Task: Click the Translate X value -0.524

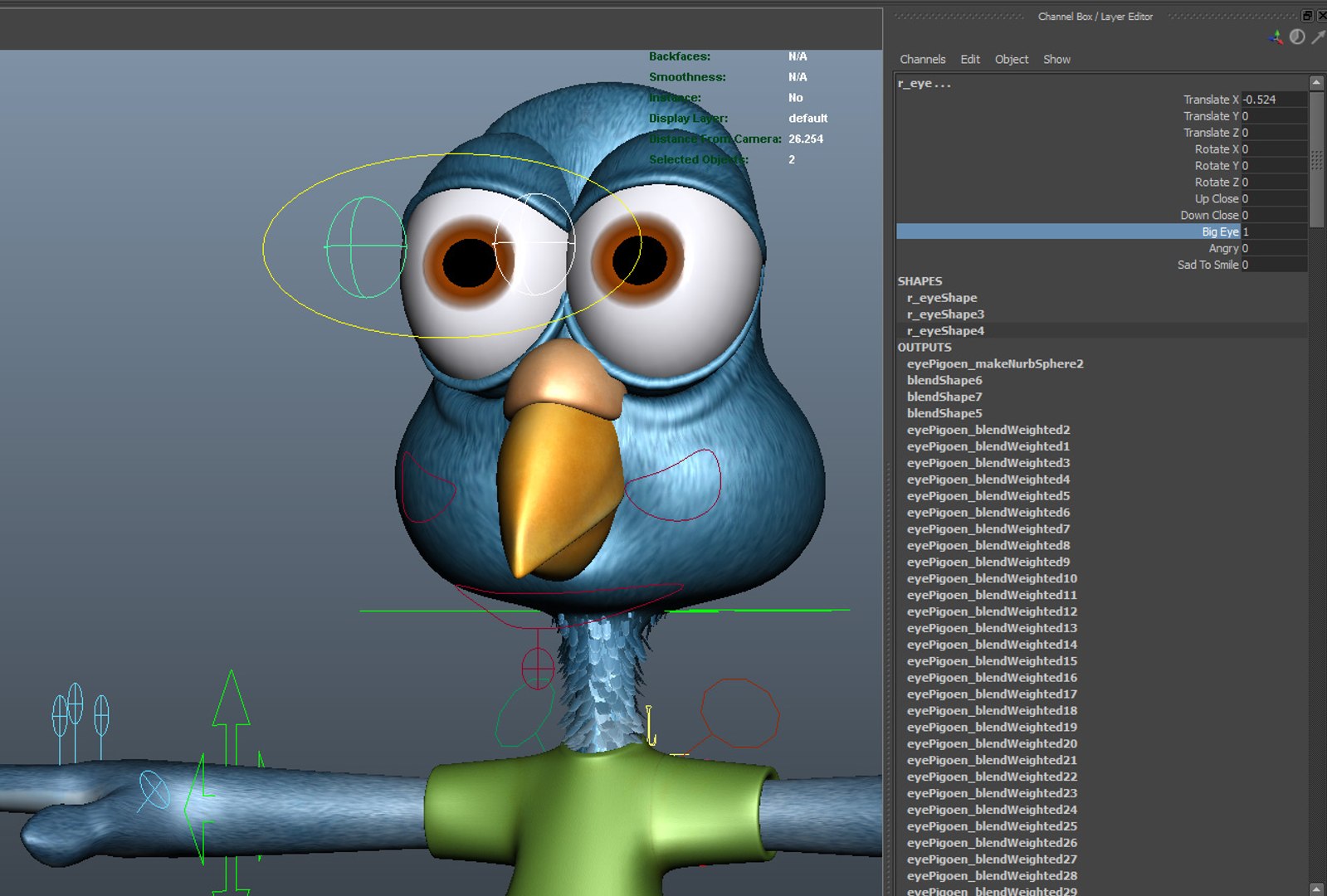Action: point(1274,100)
